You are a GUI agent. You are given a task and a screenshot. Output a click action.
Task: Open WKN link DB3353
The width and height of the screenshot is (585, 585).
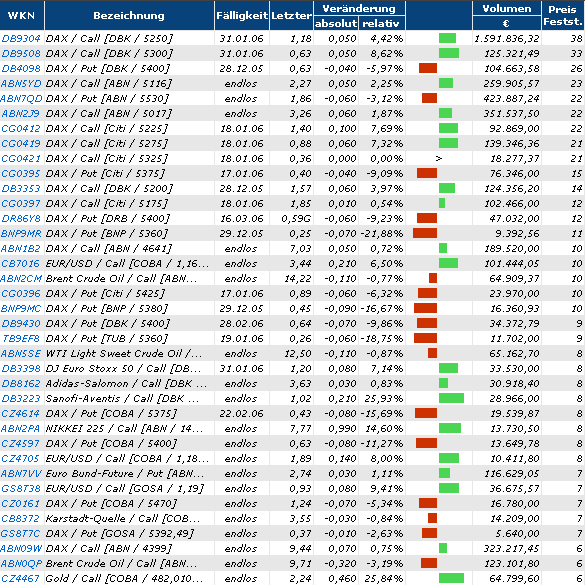pyautogui.click(x=21, y=188)
